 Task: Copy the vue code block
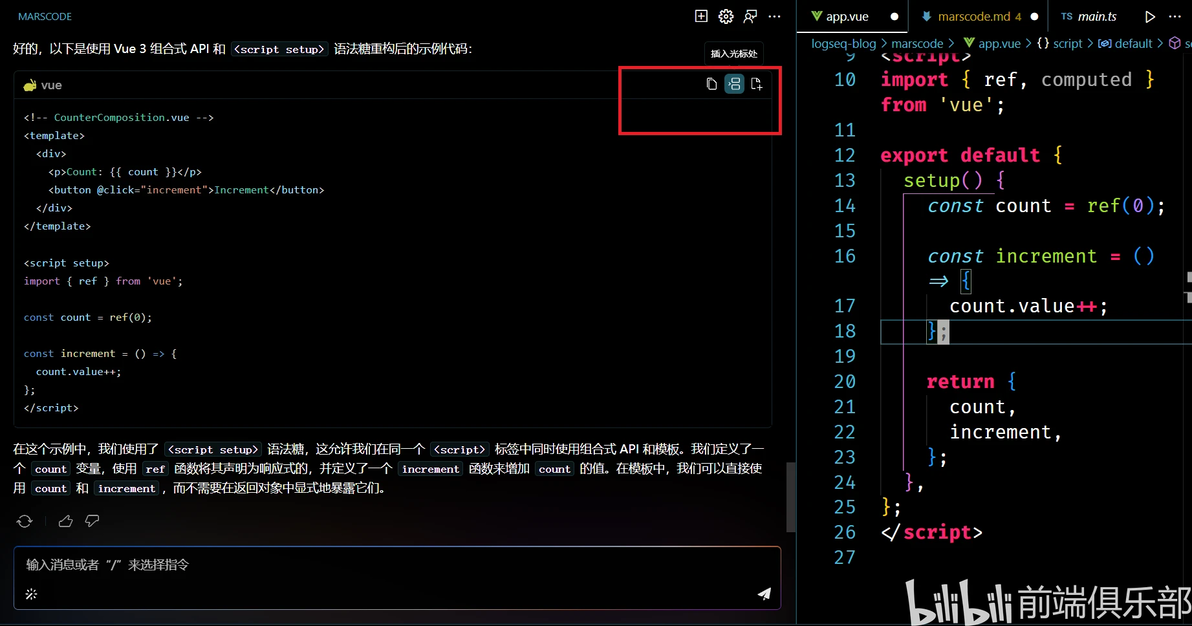point(712,84)
